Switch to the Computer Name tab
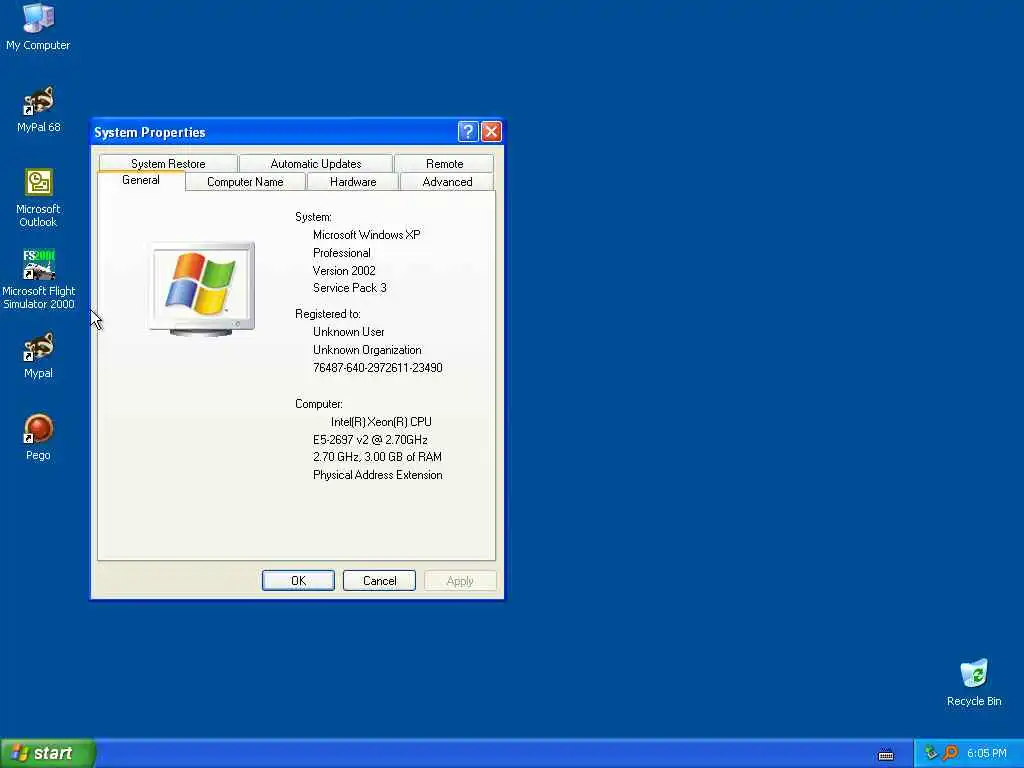The image size is (1024, 768). [x=245, y=182]
